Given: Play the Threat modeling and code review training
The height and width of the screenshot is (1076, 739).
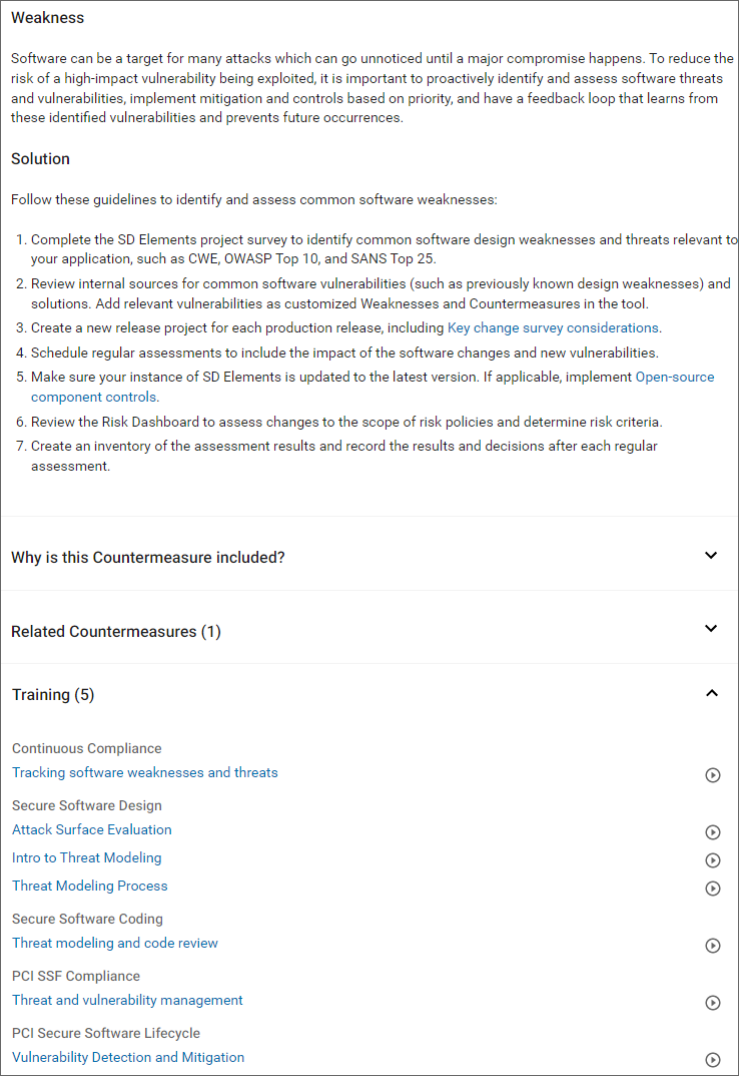Looking at the screenshot, I should pyautogui.click(x=713, y=944).
